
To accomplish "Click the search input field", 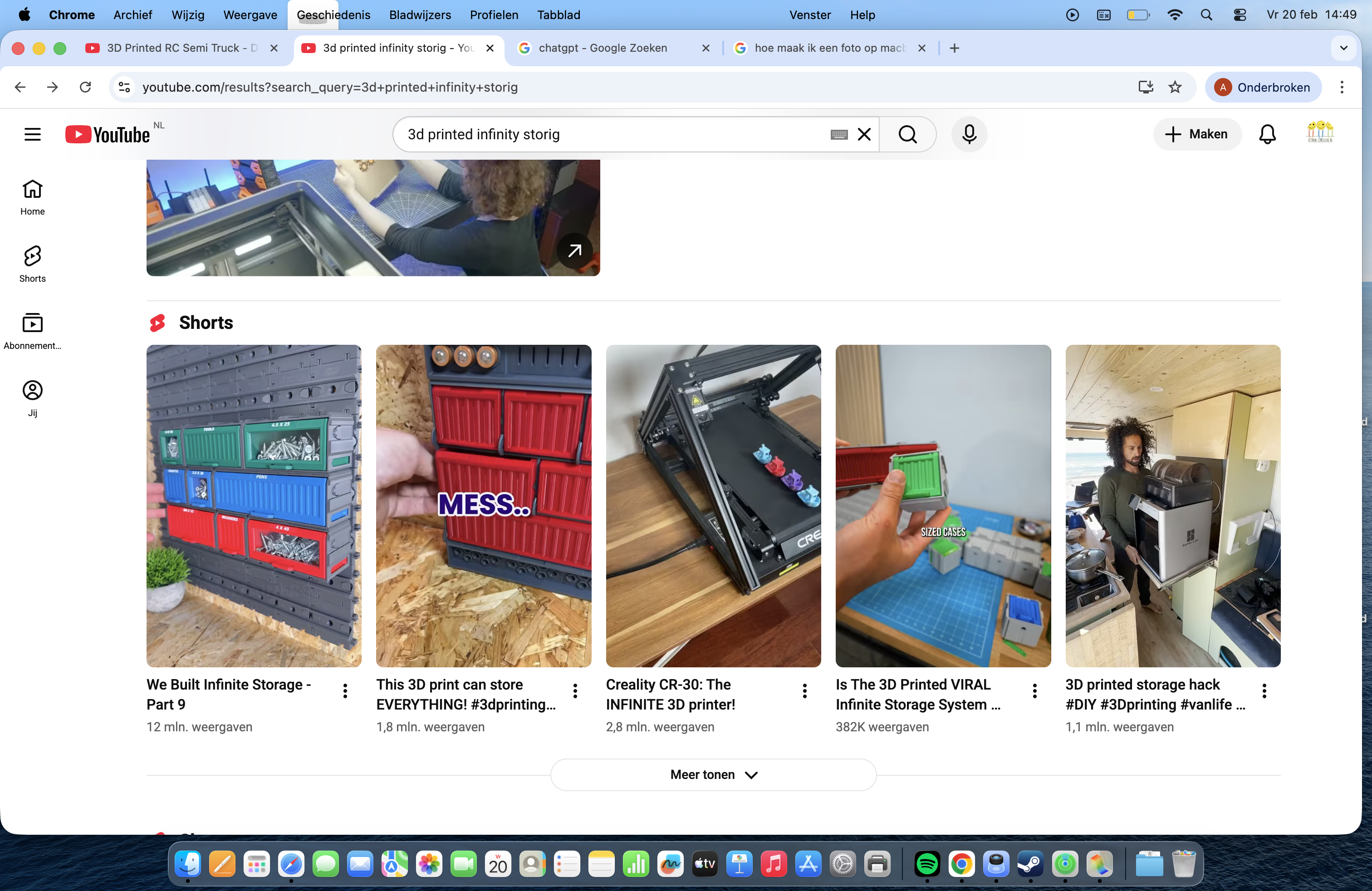I will 611,134.
